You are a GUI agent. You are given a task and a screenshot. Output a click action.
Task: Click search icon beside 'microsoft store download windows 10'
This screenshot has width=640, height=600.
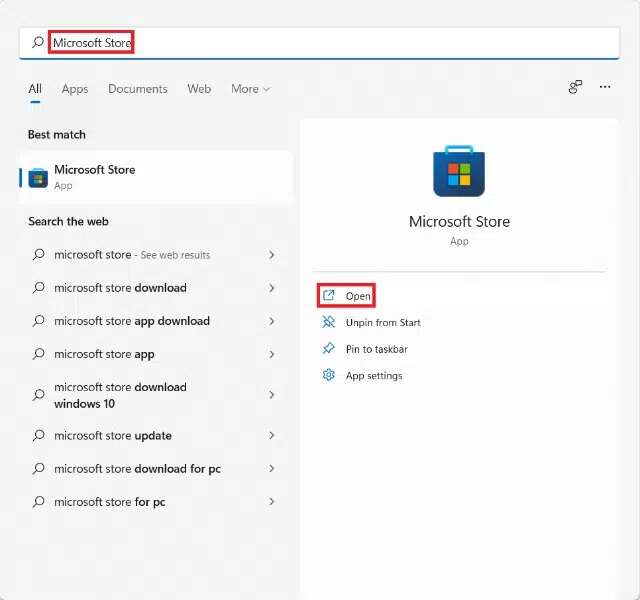coord(38,395)
